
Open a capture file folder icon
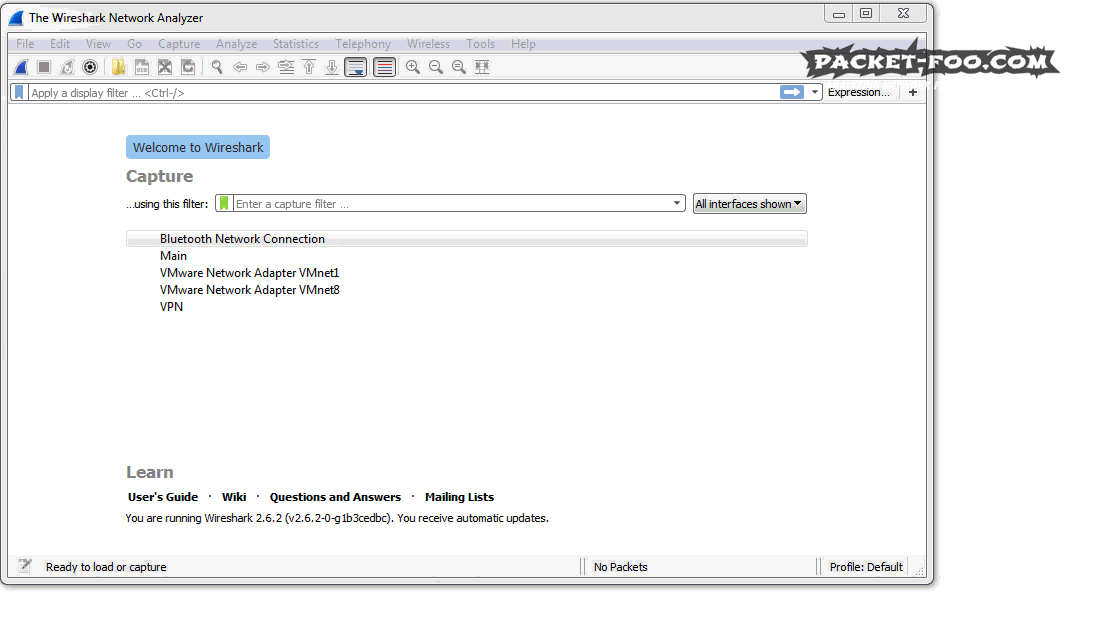(x=119, y=67)
